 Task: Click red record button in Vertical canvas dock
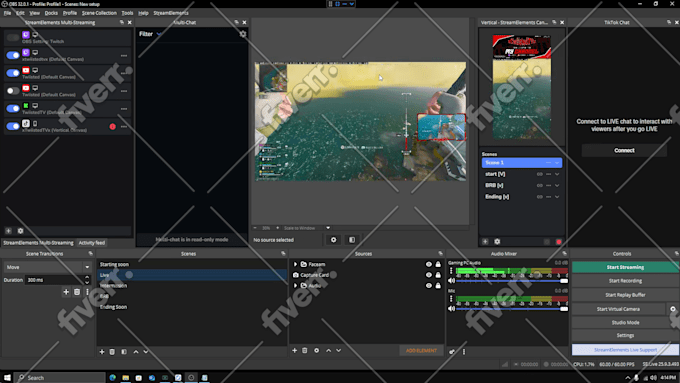pos(559,242)
